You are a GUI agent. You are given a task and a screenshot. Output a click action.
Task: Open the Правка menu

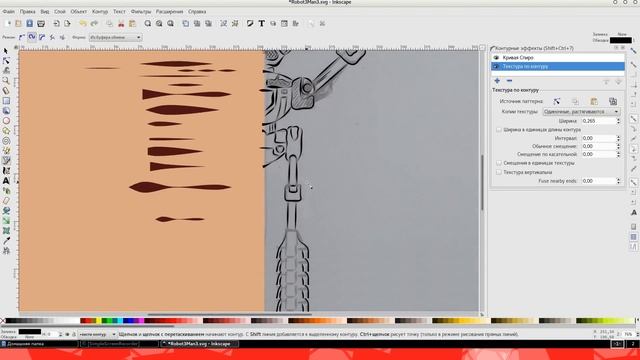click(28, 12)
